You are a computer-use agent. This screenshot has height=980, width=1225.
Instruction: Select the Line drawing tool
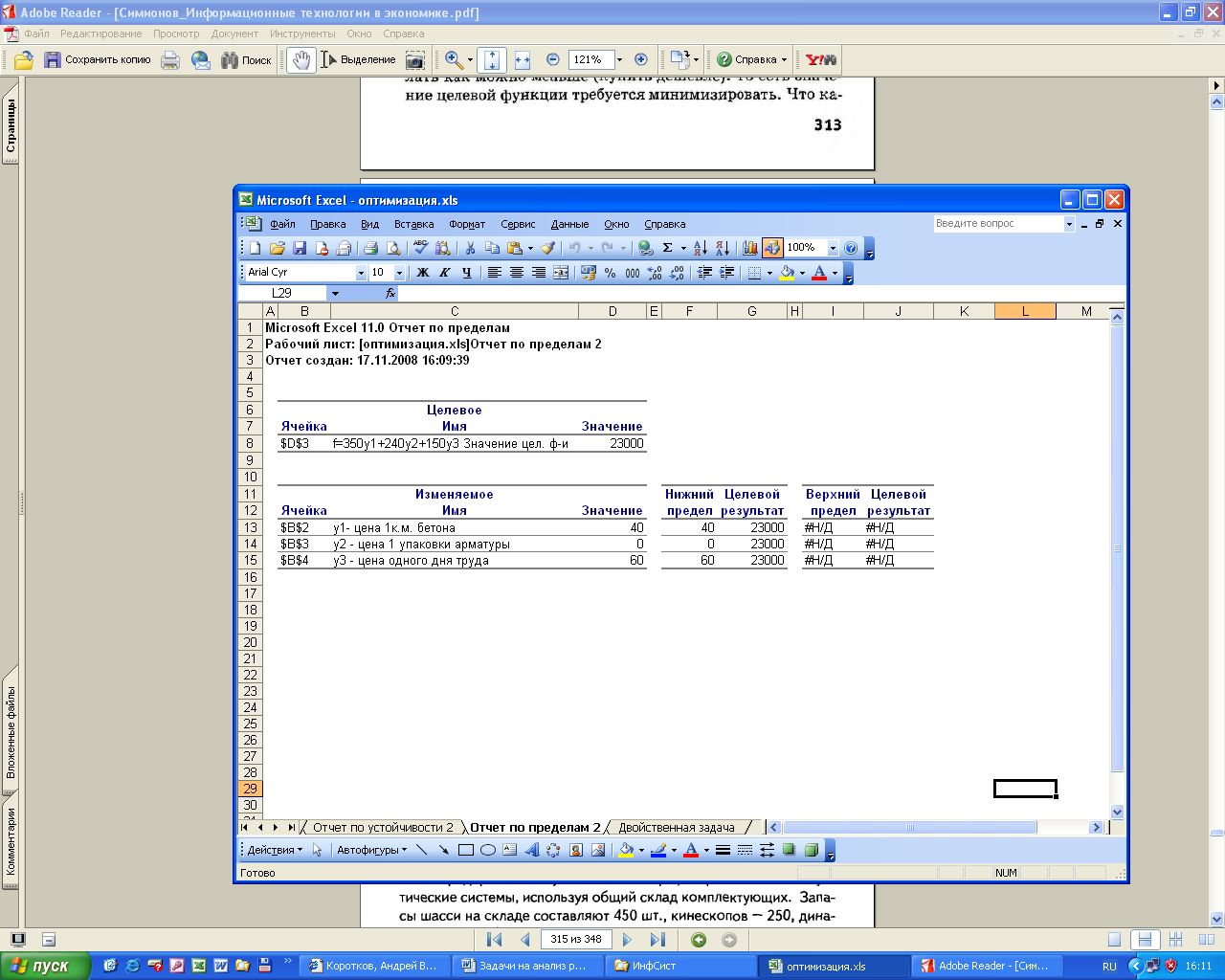coord(421,850)
